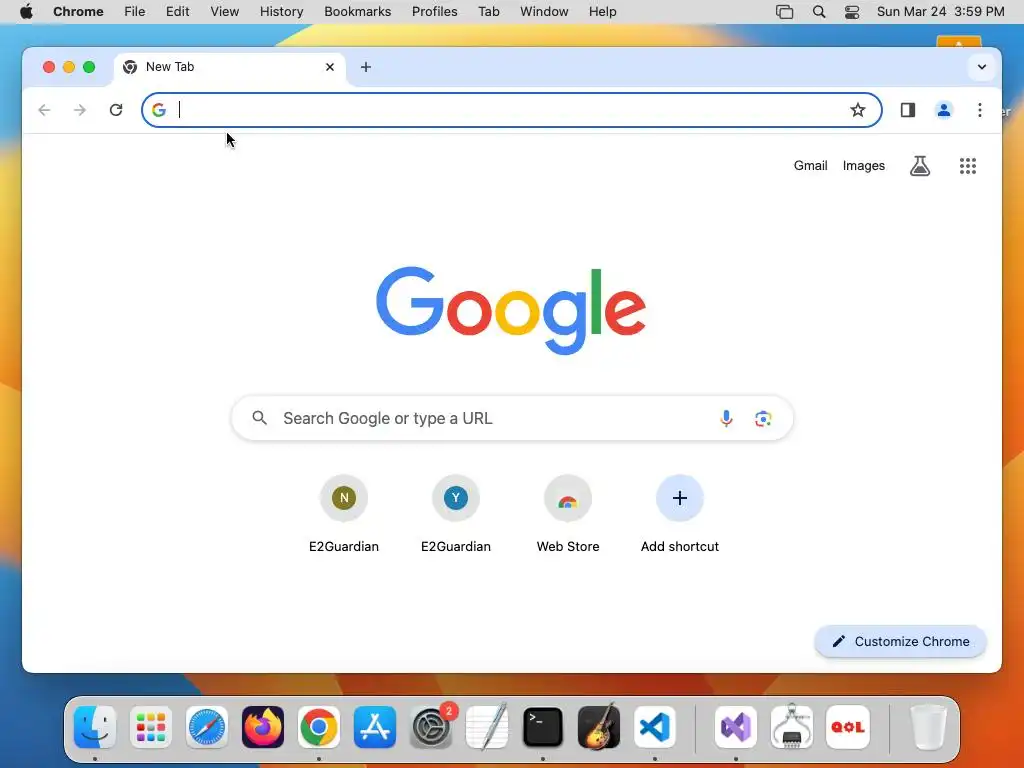The image size is (1024, 768).
Task: Open the History menu
Action: [281, 12]
